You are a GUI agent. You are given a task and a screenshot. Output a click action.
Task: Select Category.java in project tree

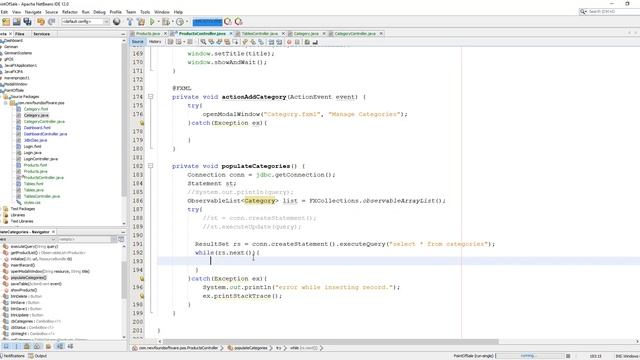click(36, 116)
